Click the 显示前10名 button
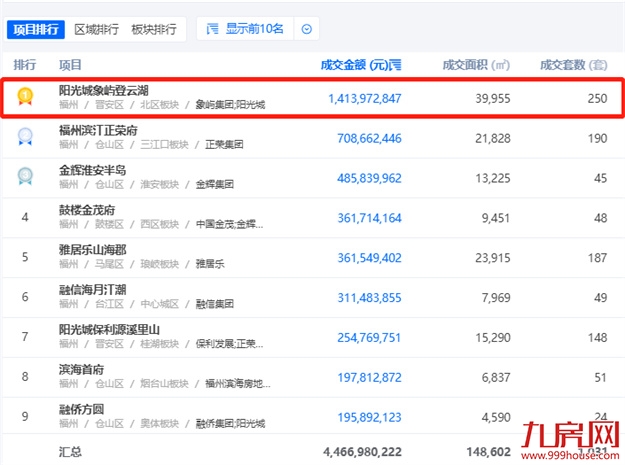The image size is (625, 465). click(x=245, y=29)
